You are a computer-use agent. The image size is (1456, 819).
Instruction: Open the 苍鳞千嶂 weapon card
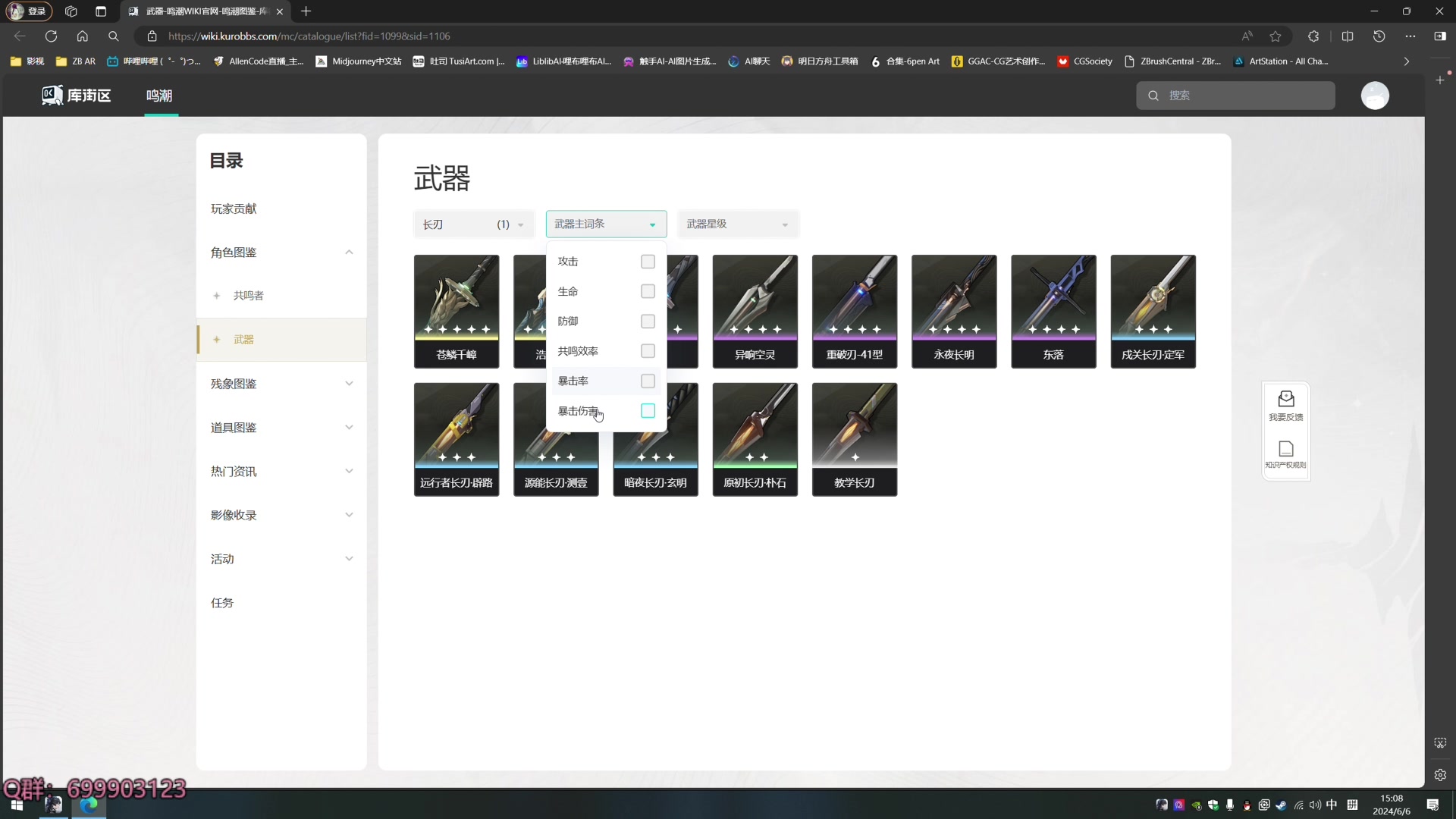click(x=457, y=312)
